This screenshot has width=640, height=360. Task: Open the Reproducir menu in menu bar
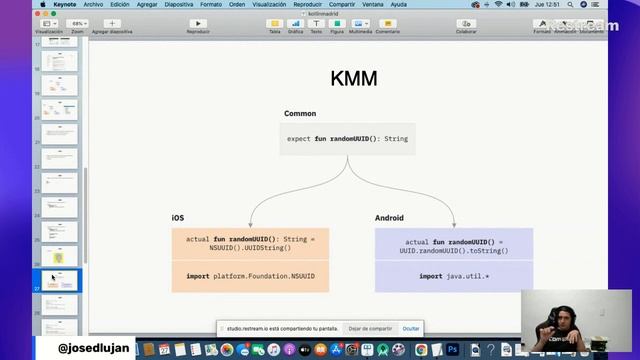pyautogui.click(x=307, y=4)
